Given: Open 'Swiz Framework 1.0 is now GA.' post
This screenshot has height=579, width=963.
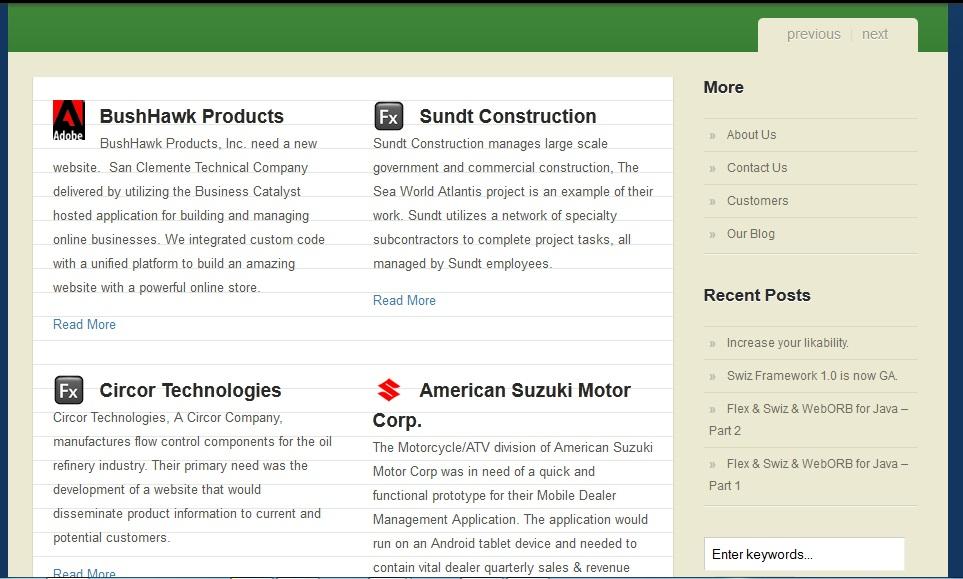Looking at the screenshot, I should (x=812, y=376).
